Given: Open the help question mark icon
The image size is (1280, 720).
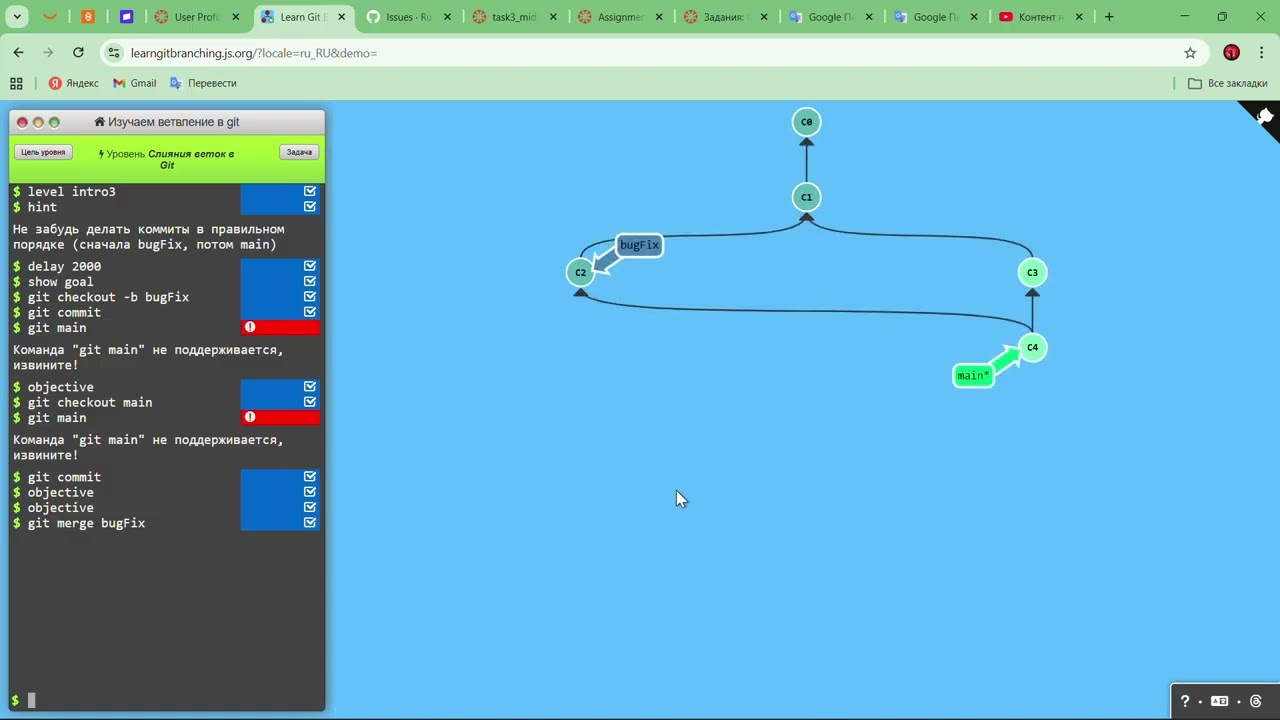Looking at the screenshot, I should point(1185,701).
